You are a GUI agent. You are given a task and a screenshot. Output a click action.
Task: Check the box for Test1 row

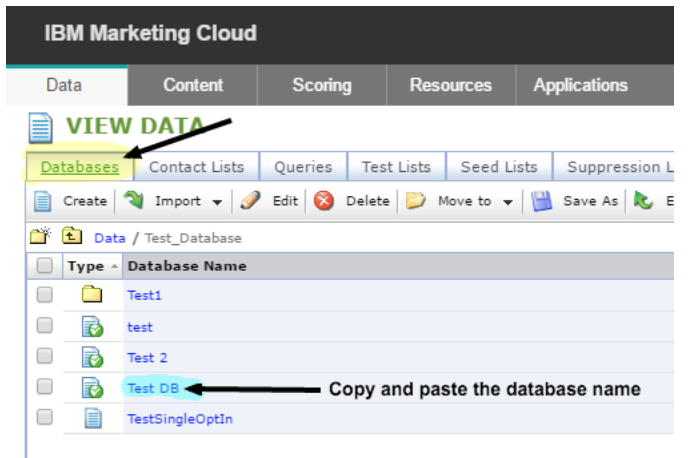45,294
